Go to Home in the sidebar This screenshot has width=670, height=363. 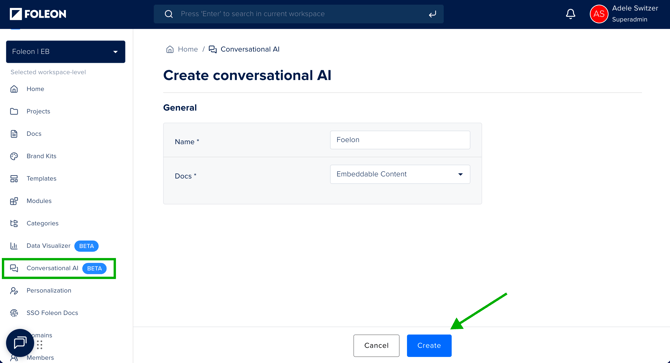click(35, 89)
